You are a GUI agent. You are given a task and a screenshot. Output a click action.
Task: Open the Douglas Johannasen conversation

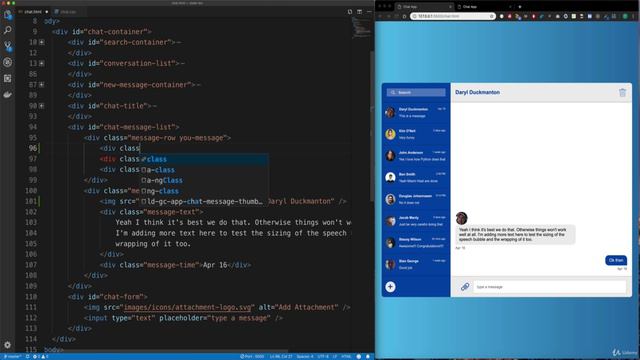416,199
